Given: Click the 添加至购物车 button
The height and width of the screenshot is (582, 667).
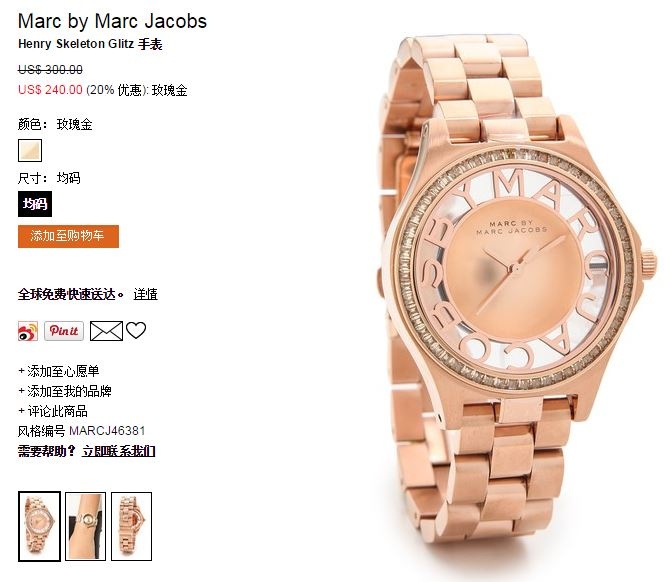Looking at the screenshot, I should point(68,236).
